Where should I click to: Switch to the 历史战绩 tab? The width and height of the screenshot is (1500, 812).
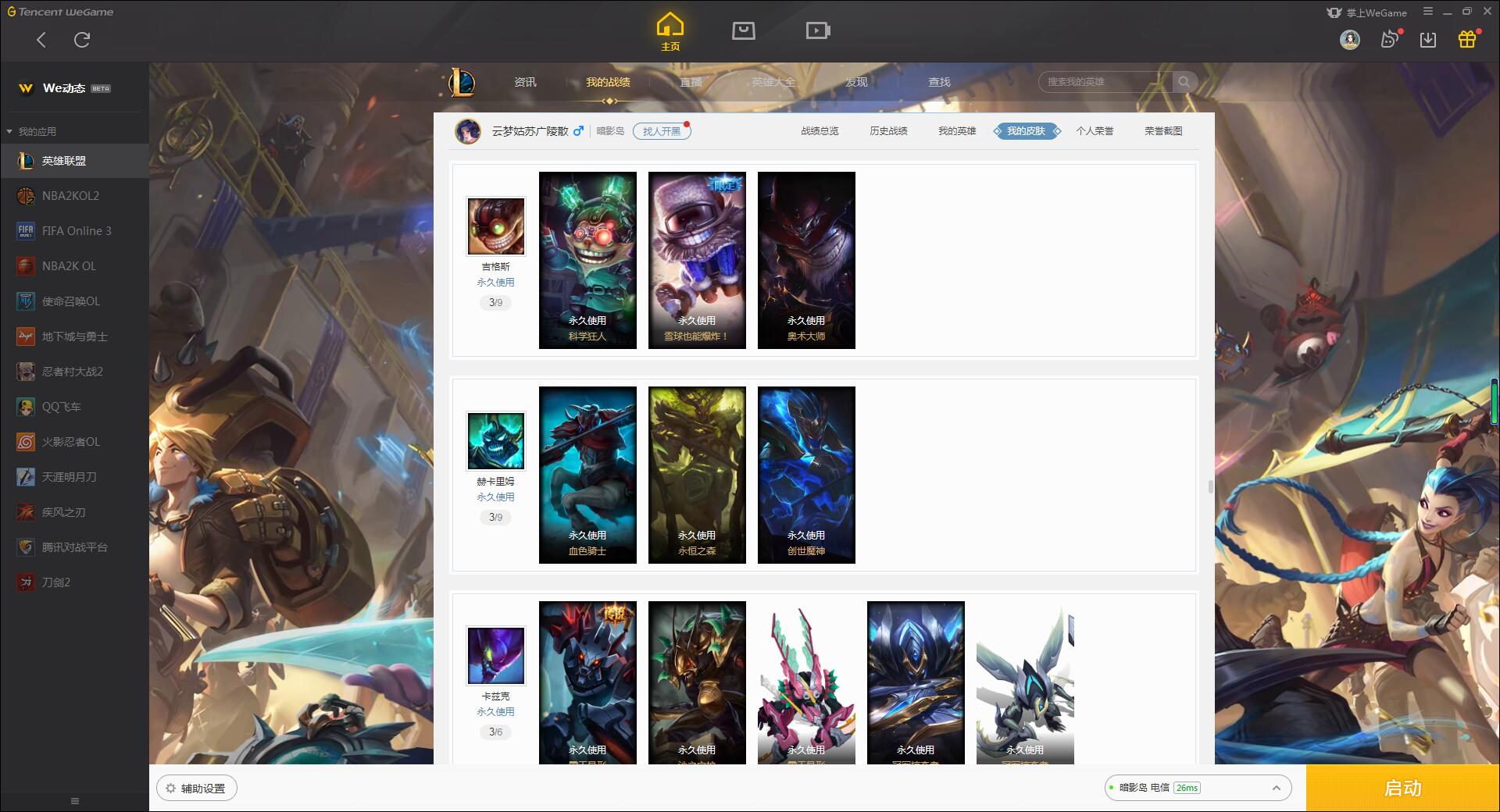[x=888, y=131]
